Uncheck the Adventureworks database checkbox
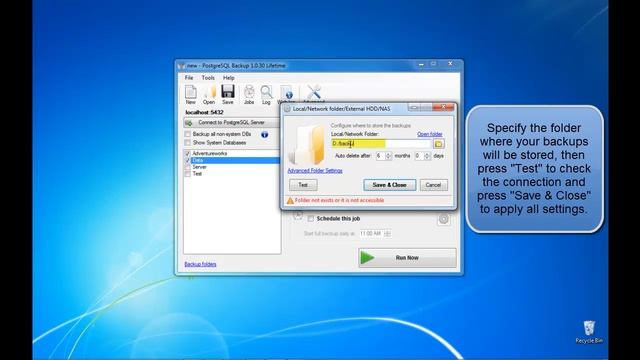This screenshot has height=360, width=640. click(188, 153)
